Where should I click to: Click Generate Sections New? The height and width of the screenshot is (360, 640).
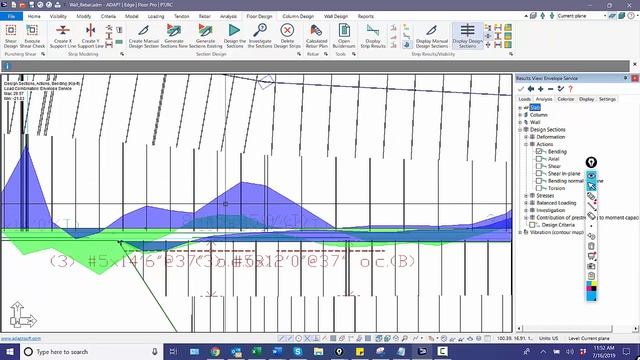point(174,36)
